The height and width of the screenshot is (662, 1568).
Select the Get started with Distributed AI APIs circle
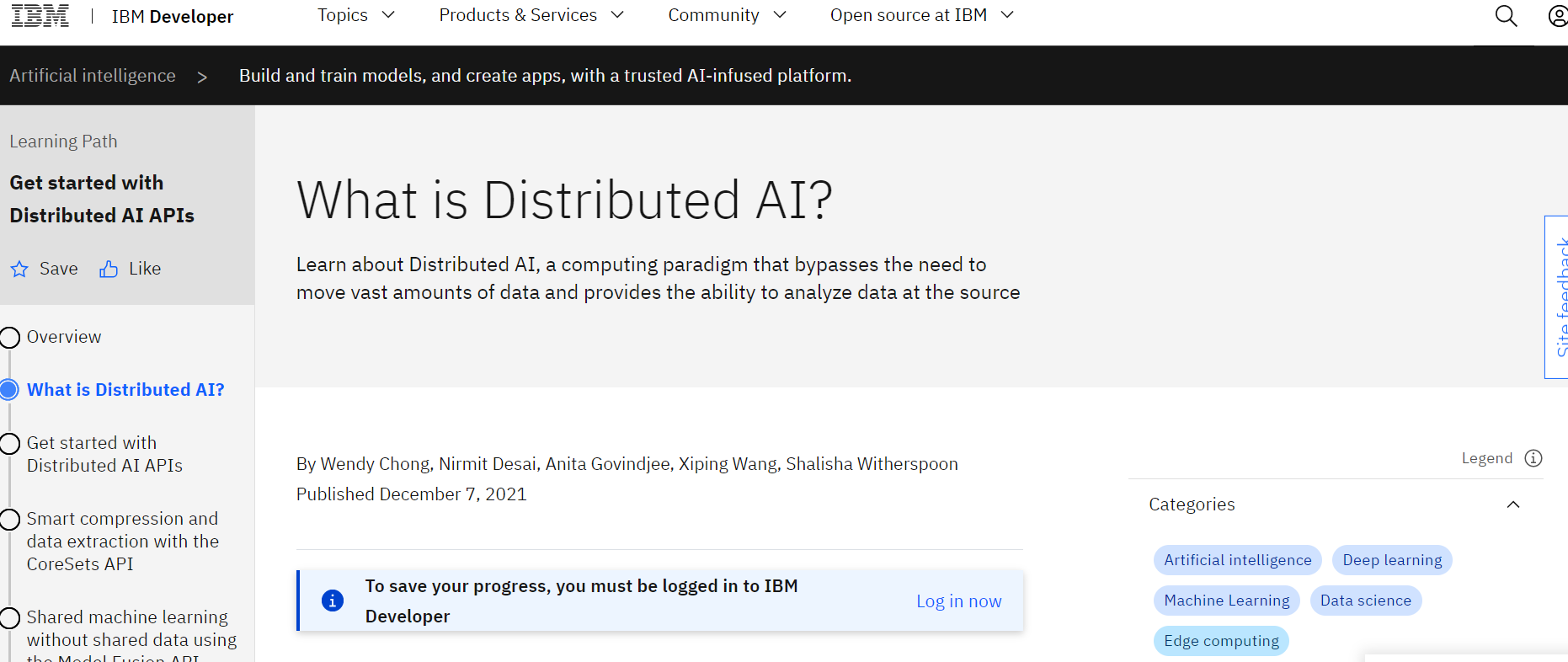click(10, 444)
